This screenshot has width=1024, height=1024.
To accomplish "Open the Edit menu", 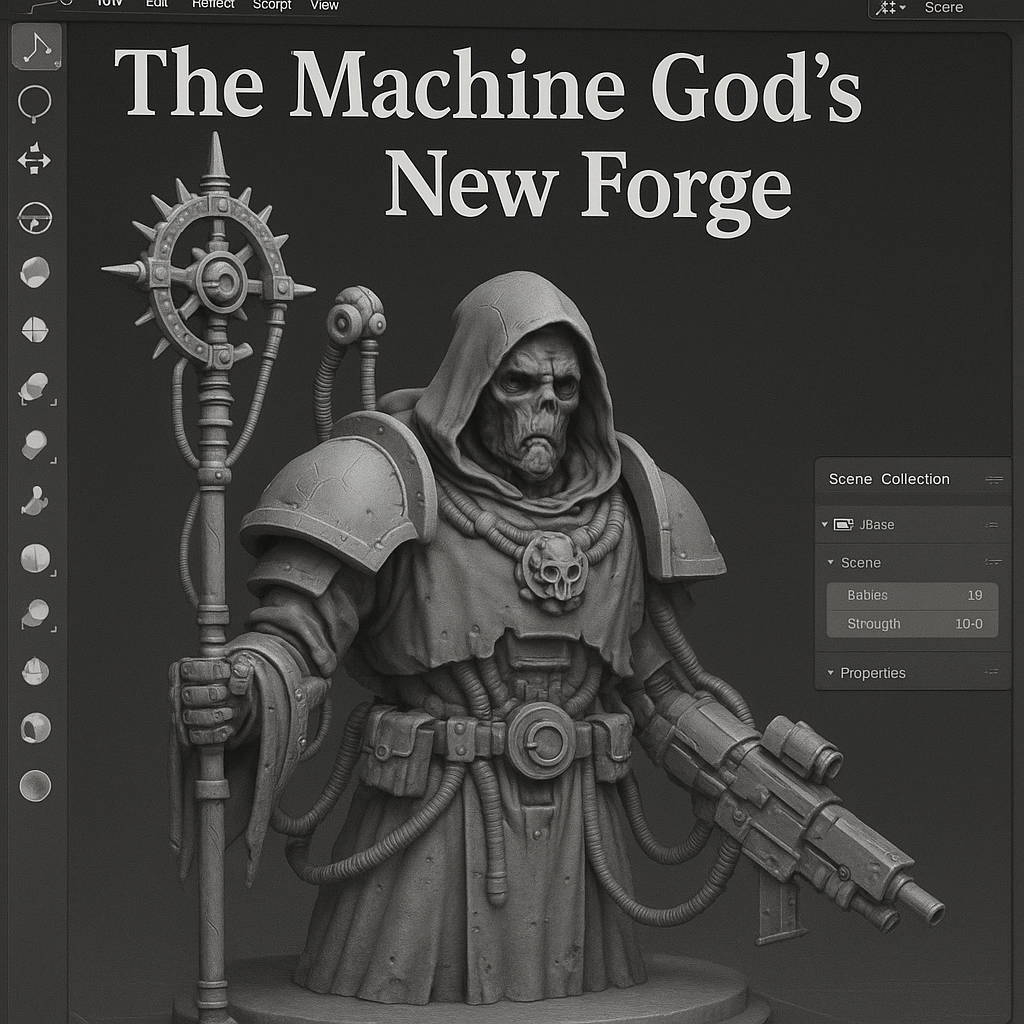I will click(x=157, y=4).
